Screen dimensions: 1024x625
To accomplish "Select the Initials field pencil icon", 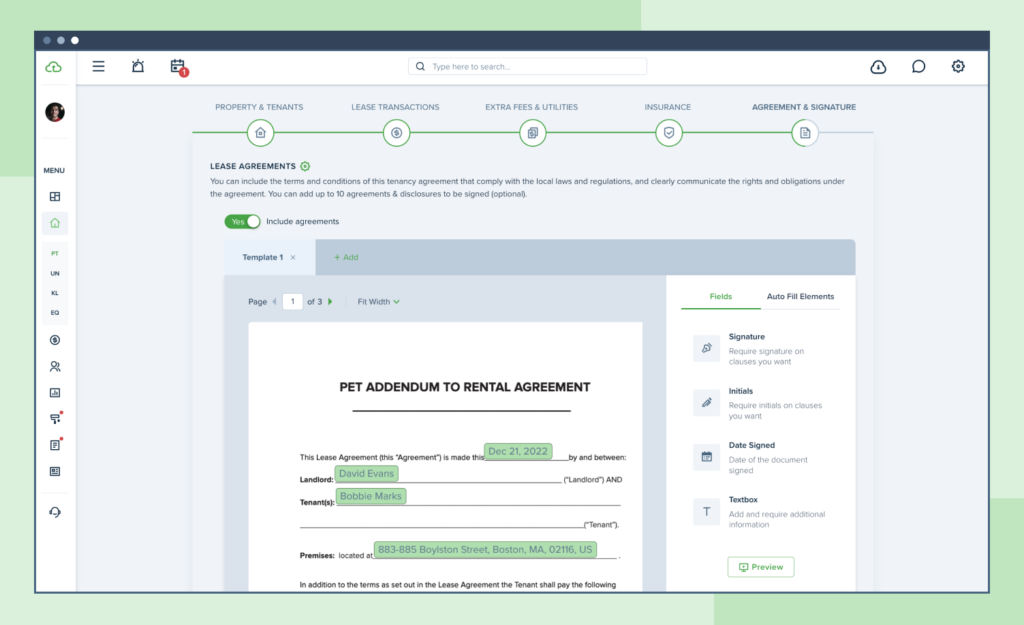I will tap(707, 402).
